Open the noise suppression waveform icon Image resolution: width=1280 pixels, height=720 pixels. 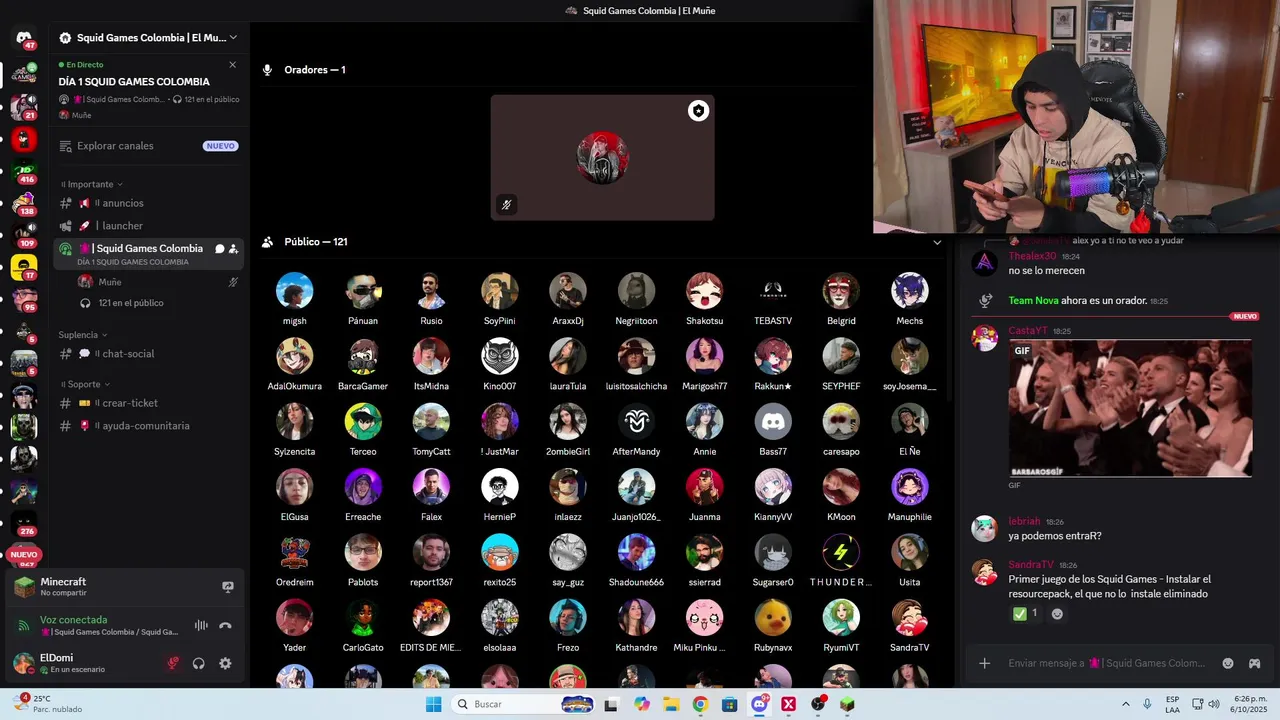(x=201, y=625)
